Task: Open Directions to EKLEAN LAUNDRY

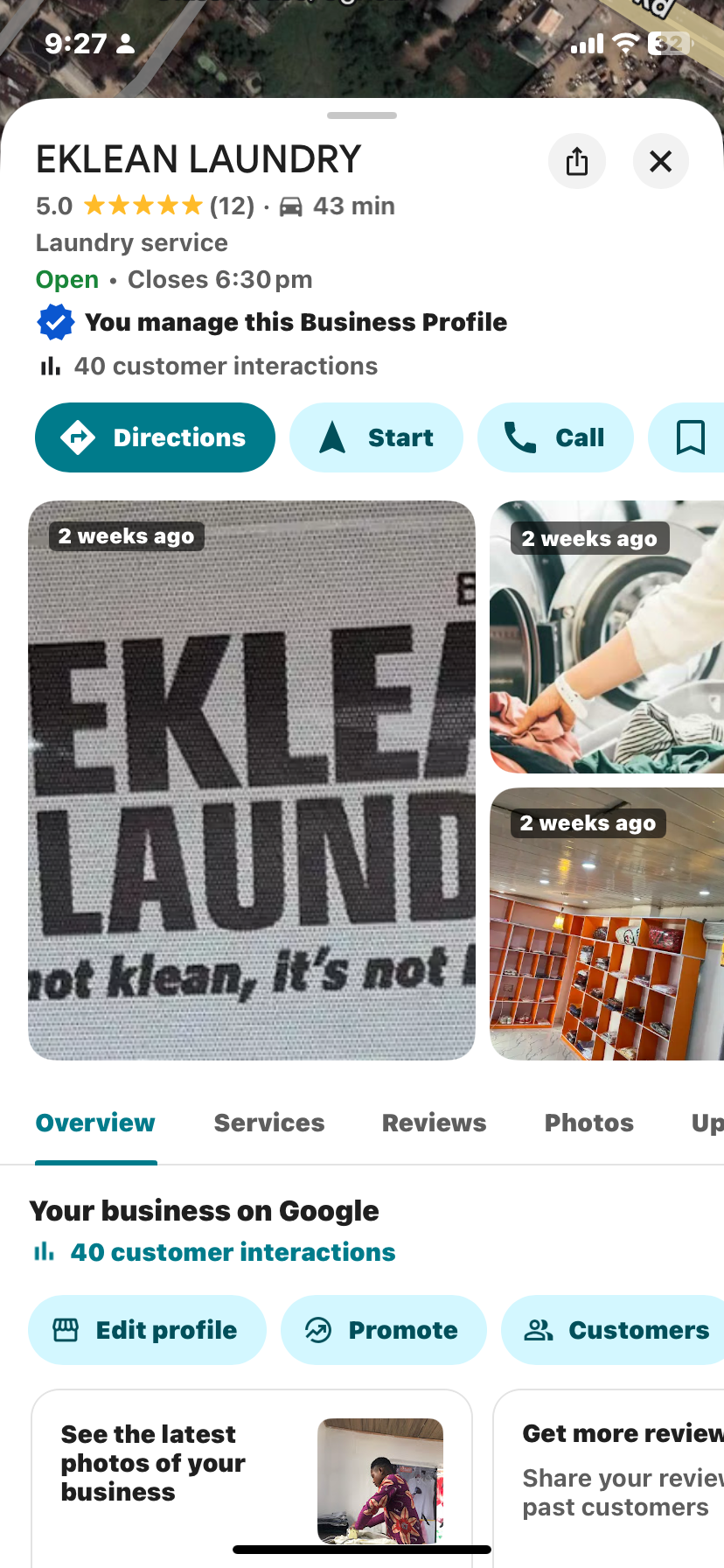Action: point(155,437)
